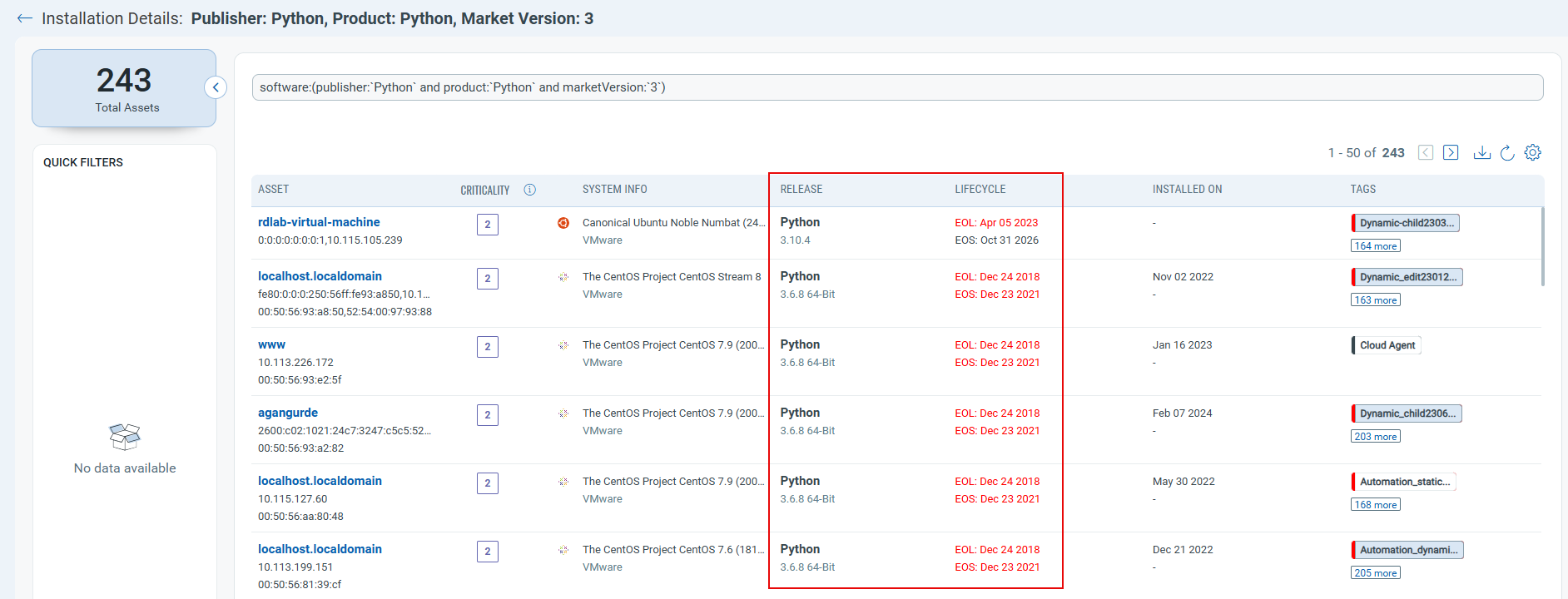This screenshot has height=599, width=1568.
Task: Go back using the arrow beside Installation Details
Action: (24, 18)
